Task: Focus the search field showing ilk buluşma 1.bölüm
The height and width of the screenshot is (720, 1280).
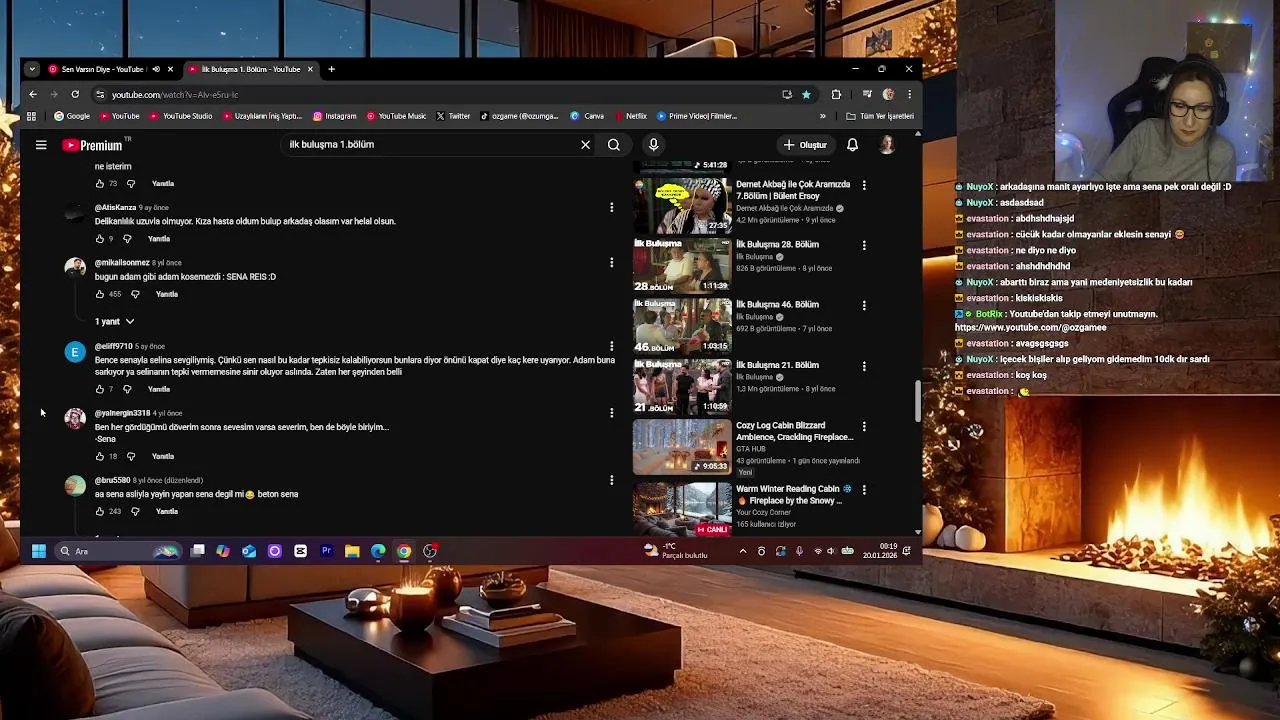Action: (x=430, y=144)
